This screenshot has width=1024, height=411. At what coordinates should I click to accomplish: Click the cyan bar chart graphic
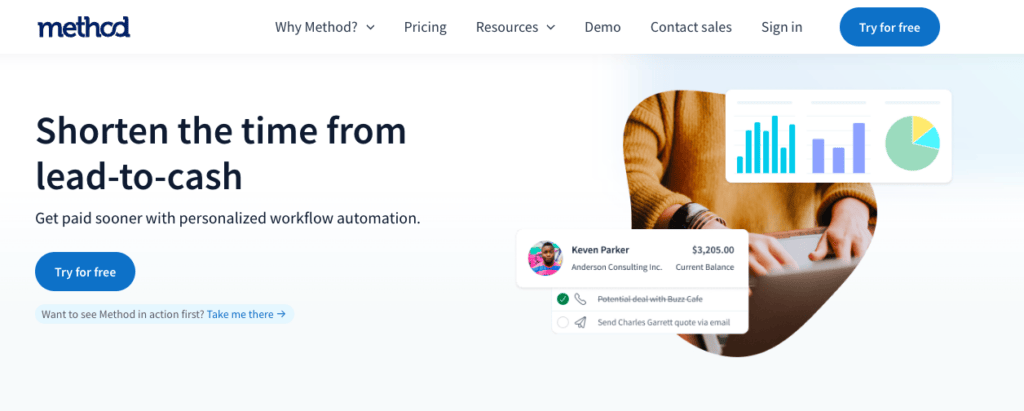click(766, 144)
